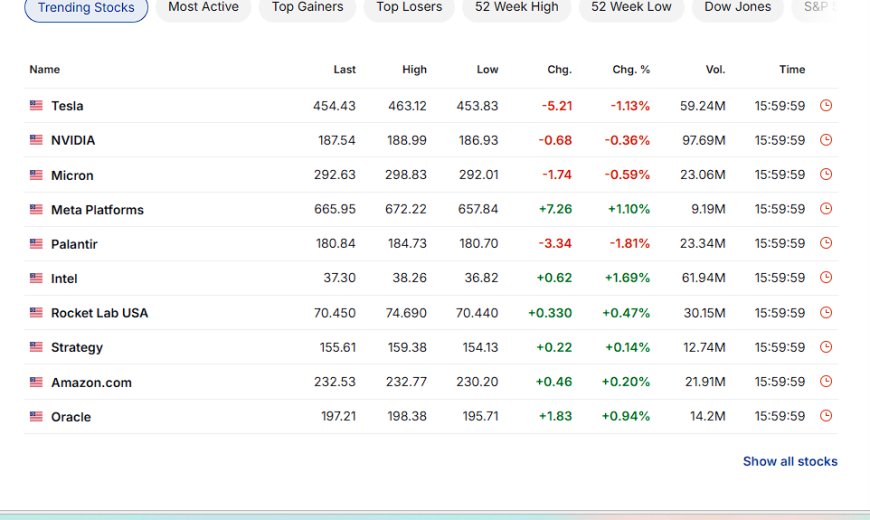Click the US flag icon next to Meta Platforms

(x=36, y=209)
